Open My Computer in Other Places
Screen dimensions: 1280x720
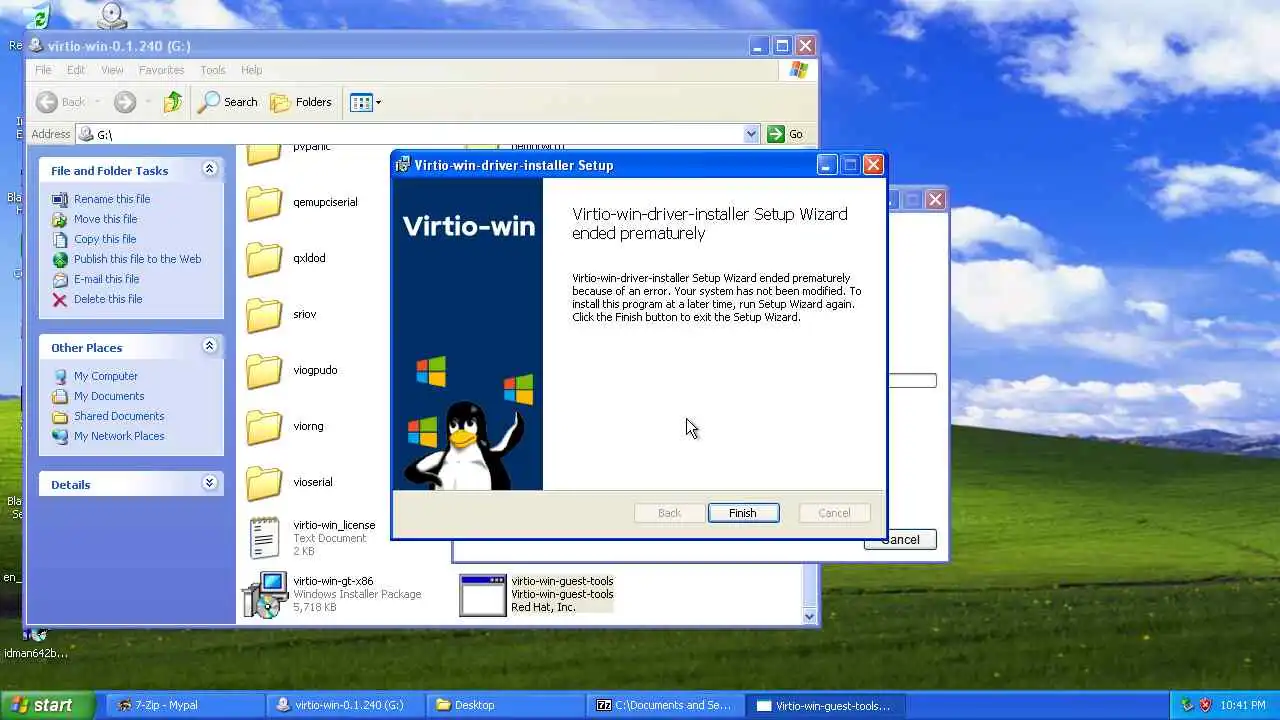106,376
